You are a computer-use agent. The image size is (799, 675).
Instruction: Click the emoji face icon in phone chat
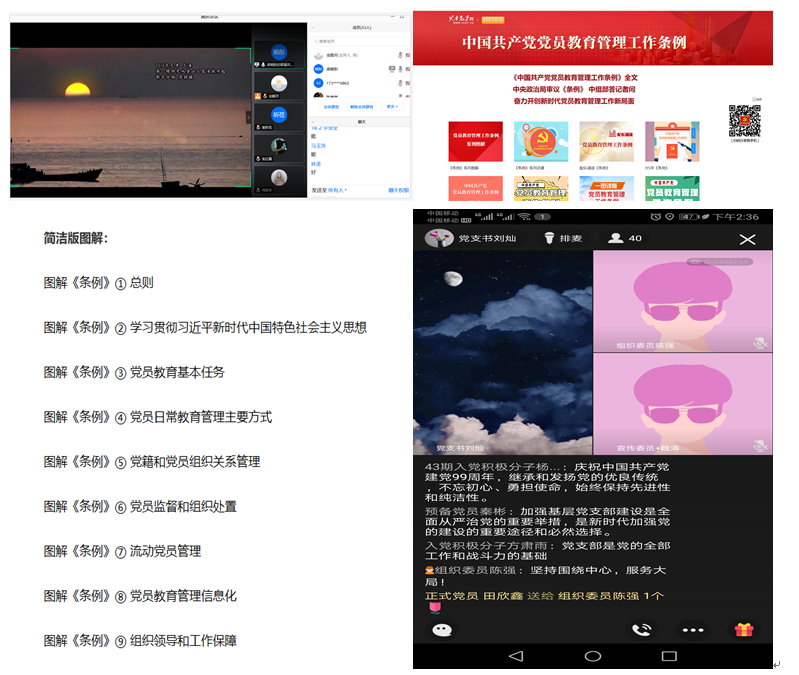pos(441,630)
